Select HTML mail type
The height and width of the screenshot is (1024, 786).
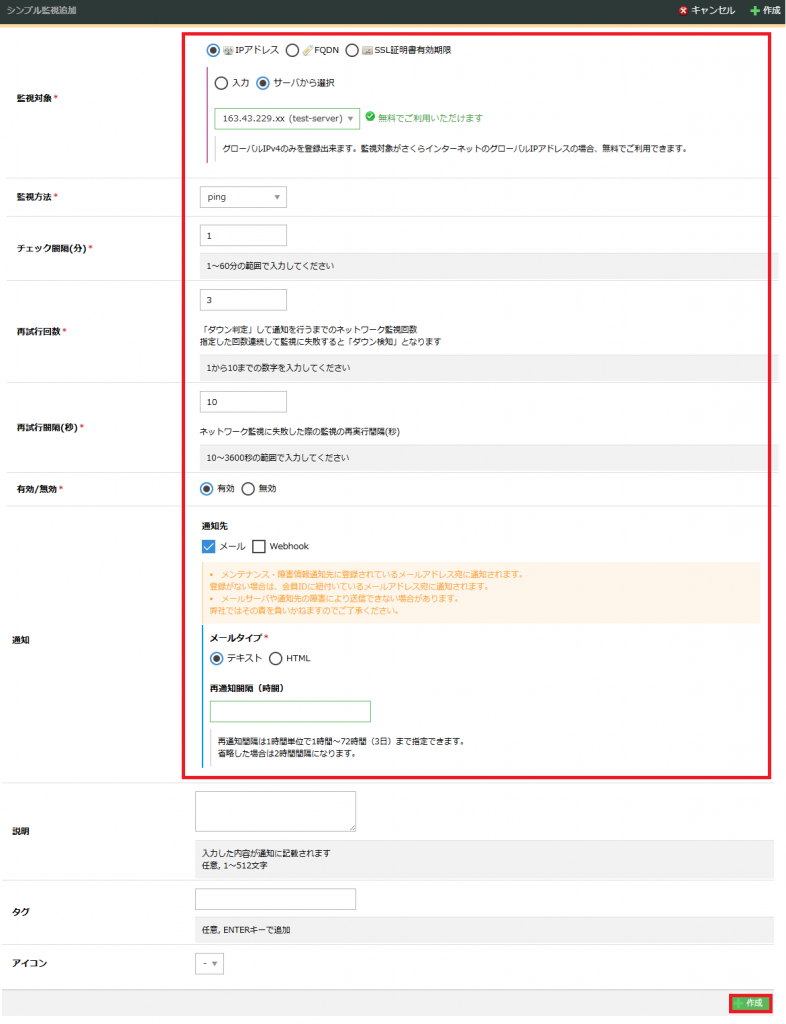[276, 658]
